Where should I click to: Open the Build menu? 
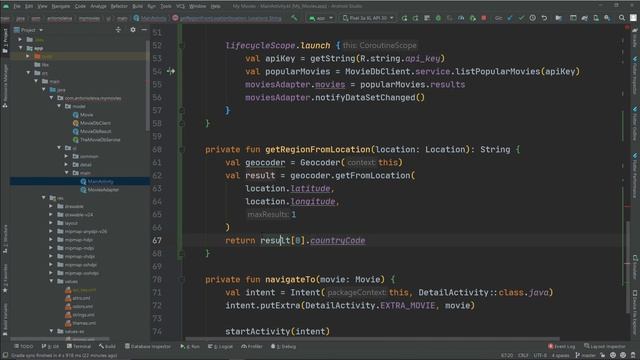coord(138,6)
